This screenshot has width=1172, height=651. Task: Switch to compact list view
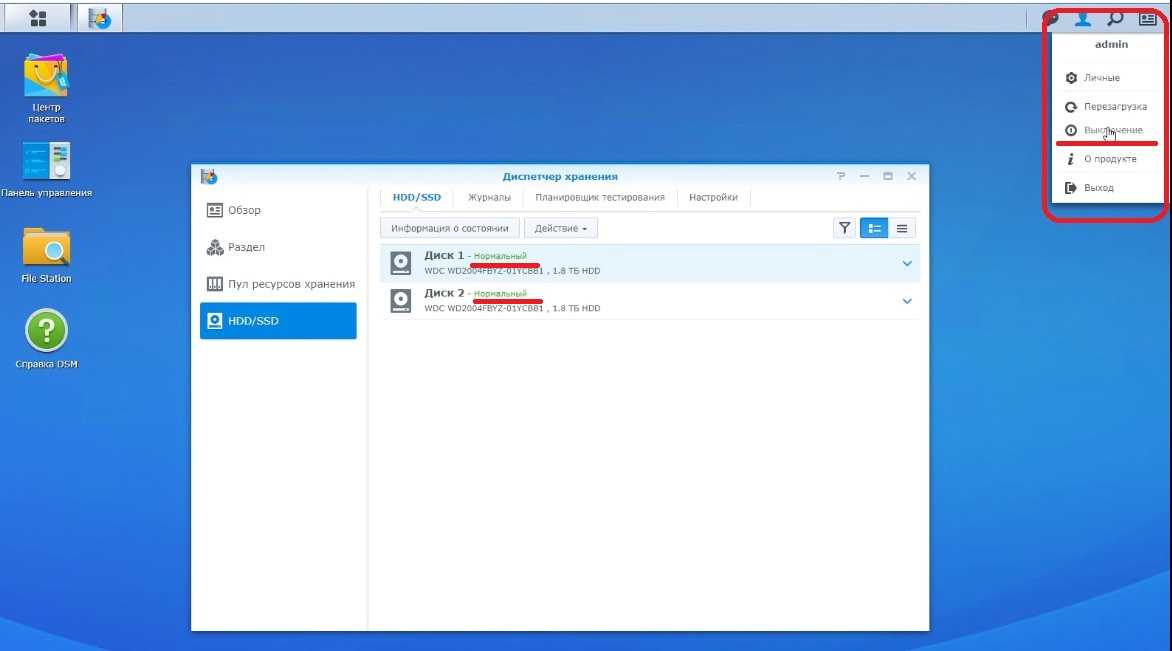(x=902, y=228)
